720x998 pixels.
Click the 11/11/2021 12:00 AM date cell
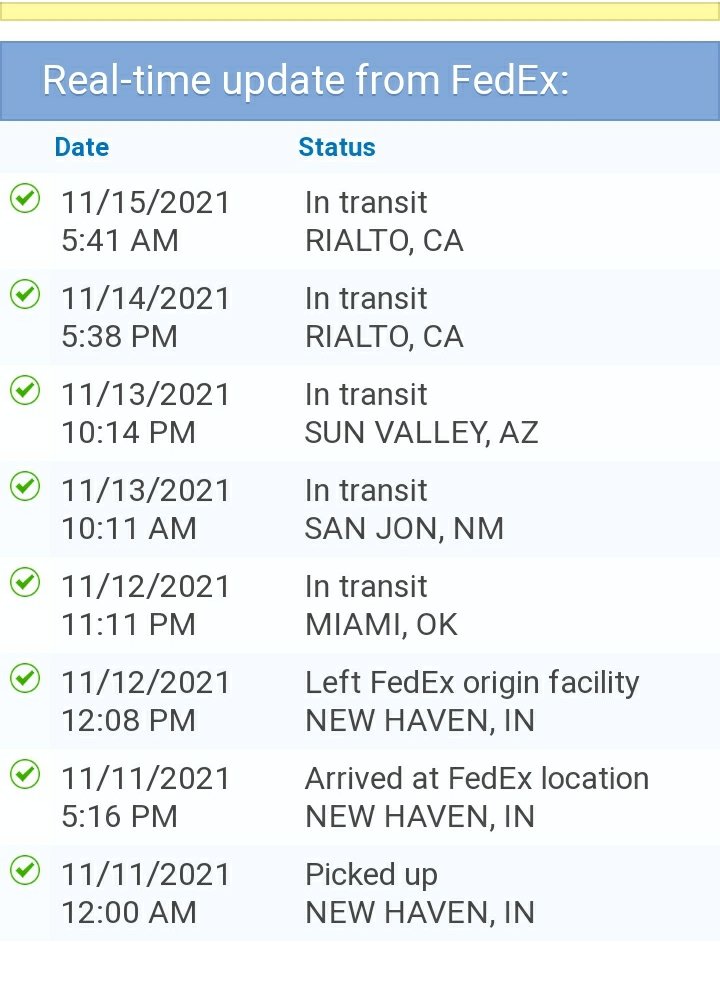[145, 893]
